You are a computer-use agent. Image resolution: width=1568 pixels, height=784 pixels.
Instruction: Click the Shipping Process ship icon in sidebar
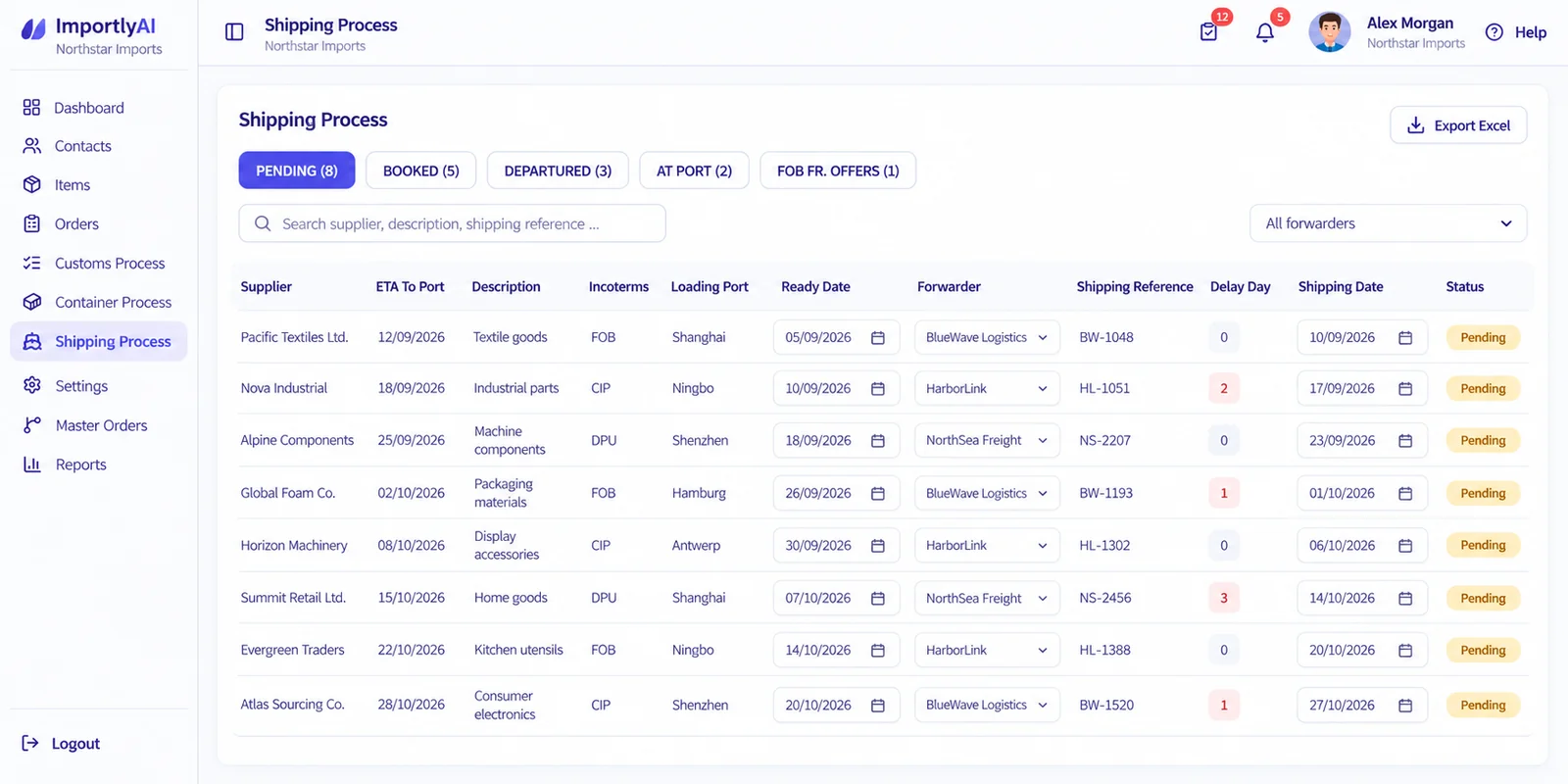(x=32, y=342)
